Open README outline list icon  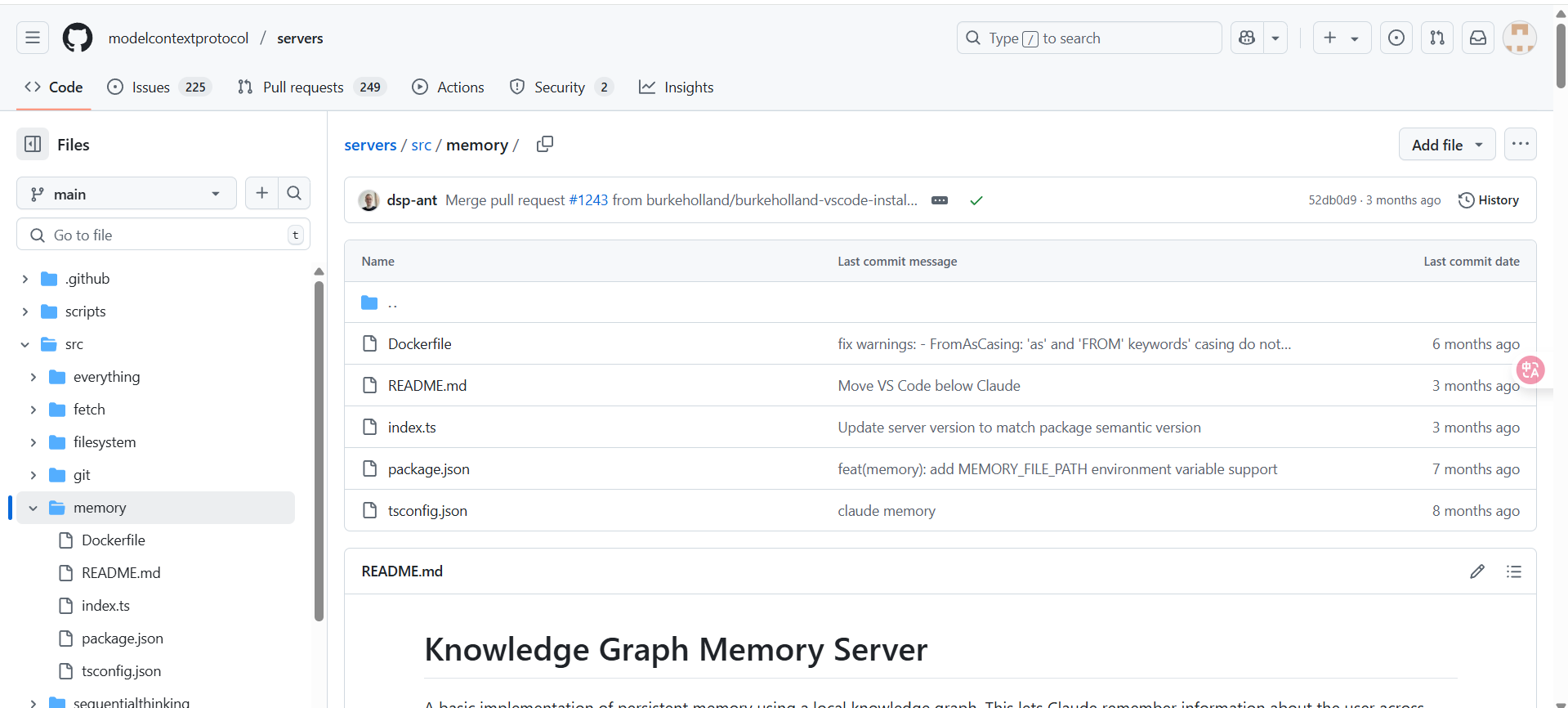pyautogui.click(x=1514, y=571)
